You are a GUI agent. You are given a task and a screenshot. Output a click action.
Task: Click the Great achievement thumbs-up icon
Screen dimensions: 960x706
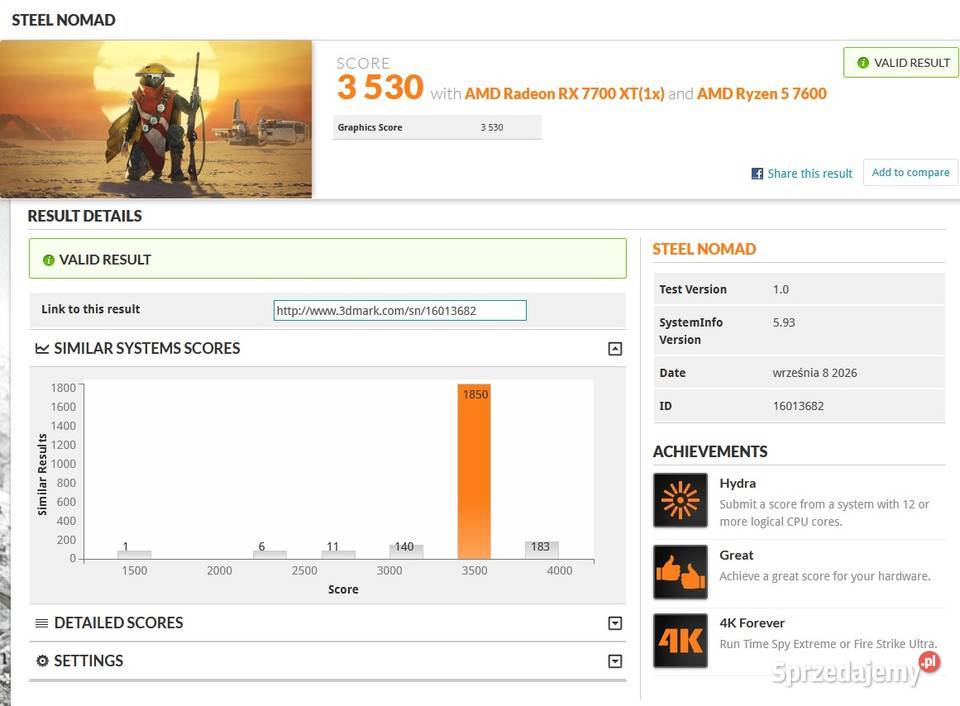click(x=680, y=571)
